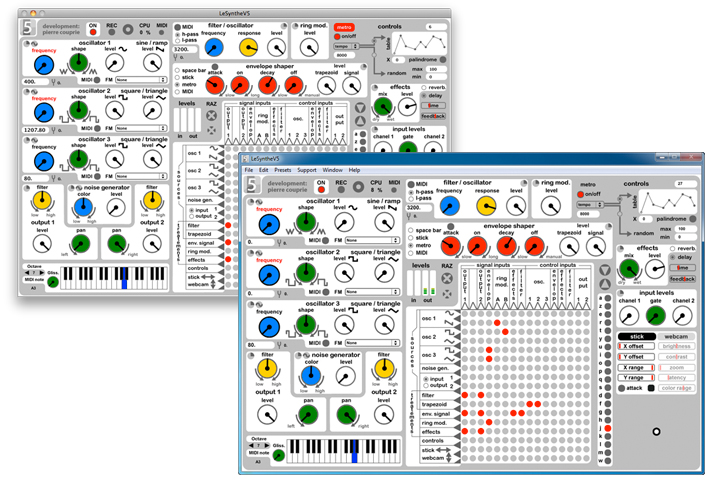708x480 pixels.
Task: Select stick trigger option in front window
Action: [x=411, y=238]
